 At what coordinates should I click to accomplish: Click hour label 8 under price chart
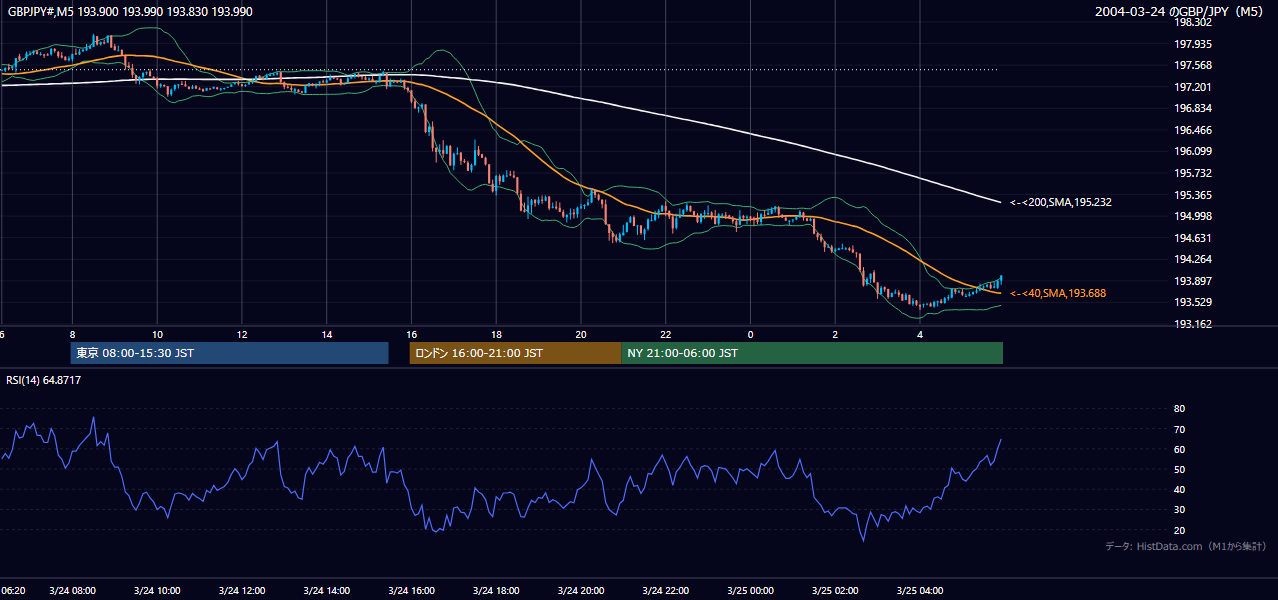tap(72, 334)
